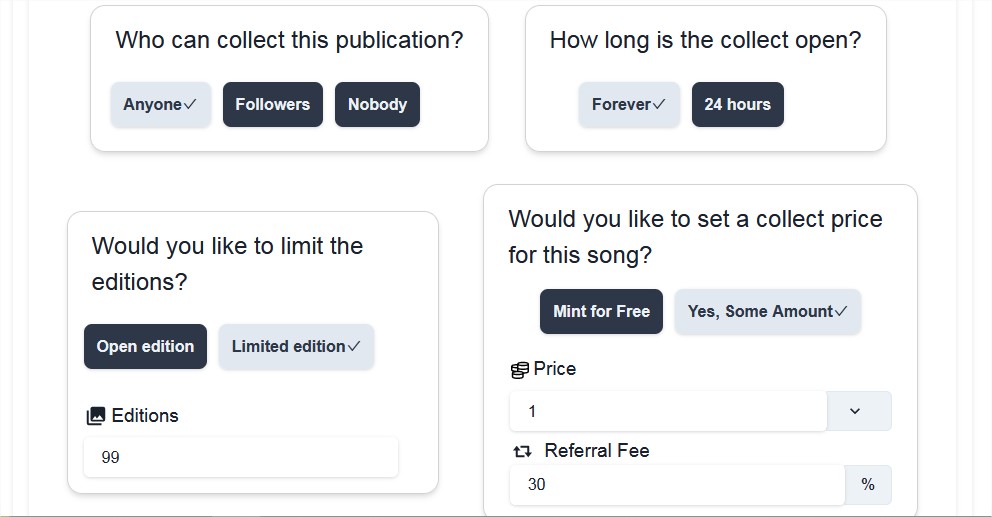Click the Yes, Some Amount button
This screenshot has width=992, height=517.
(x=767, y=311)
